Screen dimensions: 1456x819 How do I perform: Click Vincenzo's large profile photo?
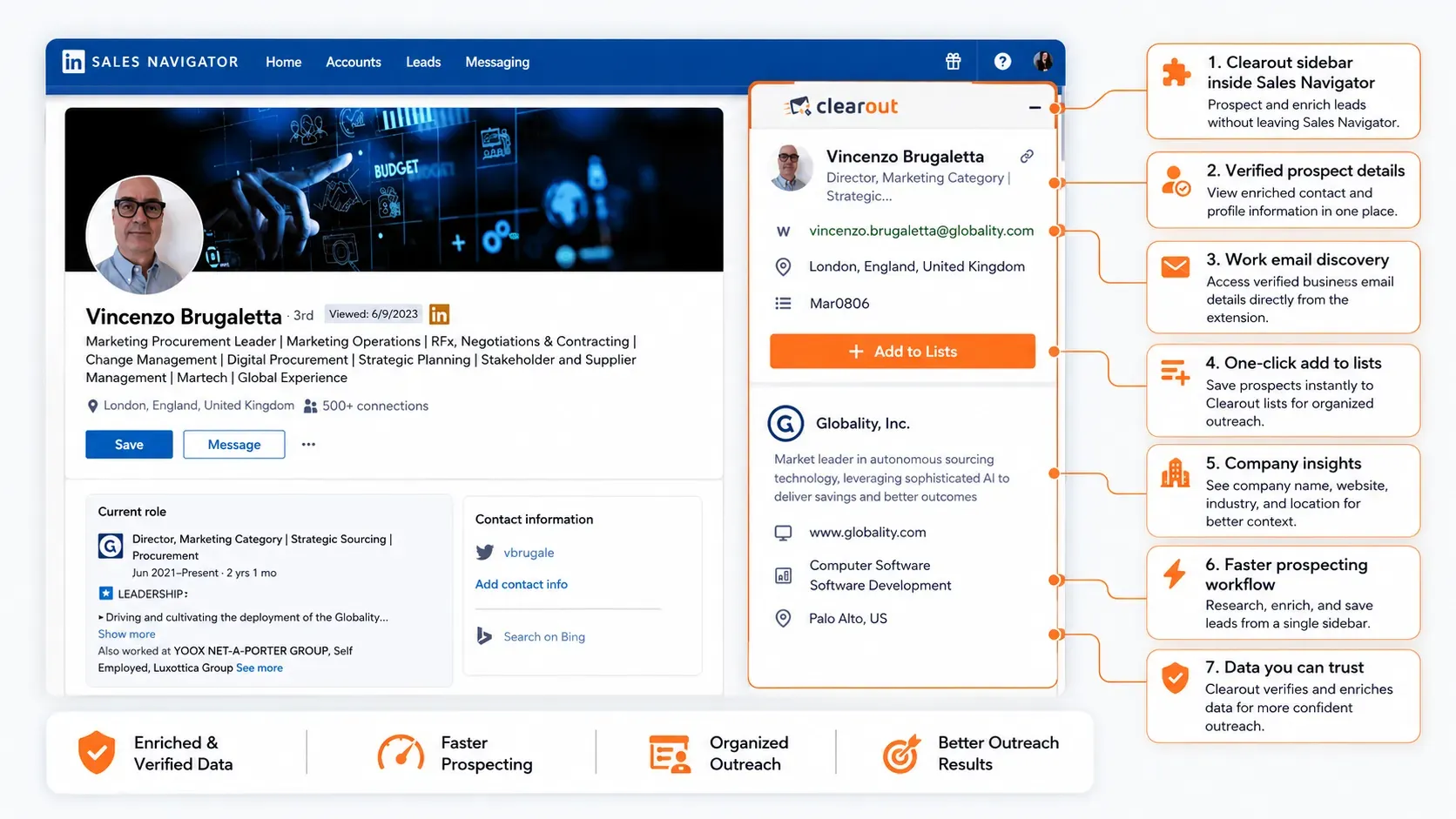click(145, 235)
